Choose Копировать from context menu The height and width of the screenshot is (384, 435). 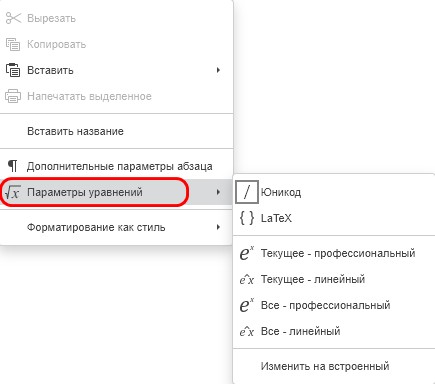point(116,44)
